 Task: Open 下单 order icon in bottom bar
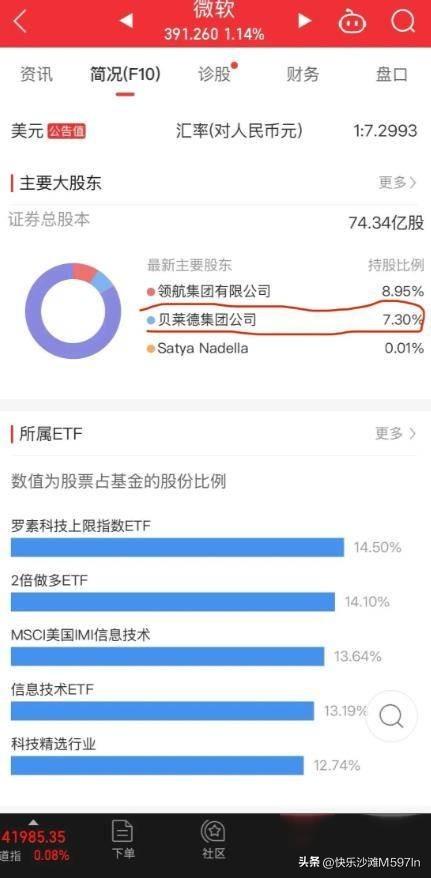(123, 840)
